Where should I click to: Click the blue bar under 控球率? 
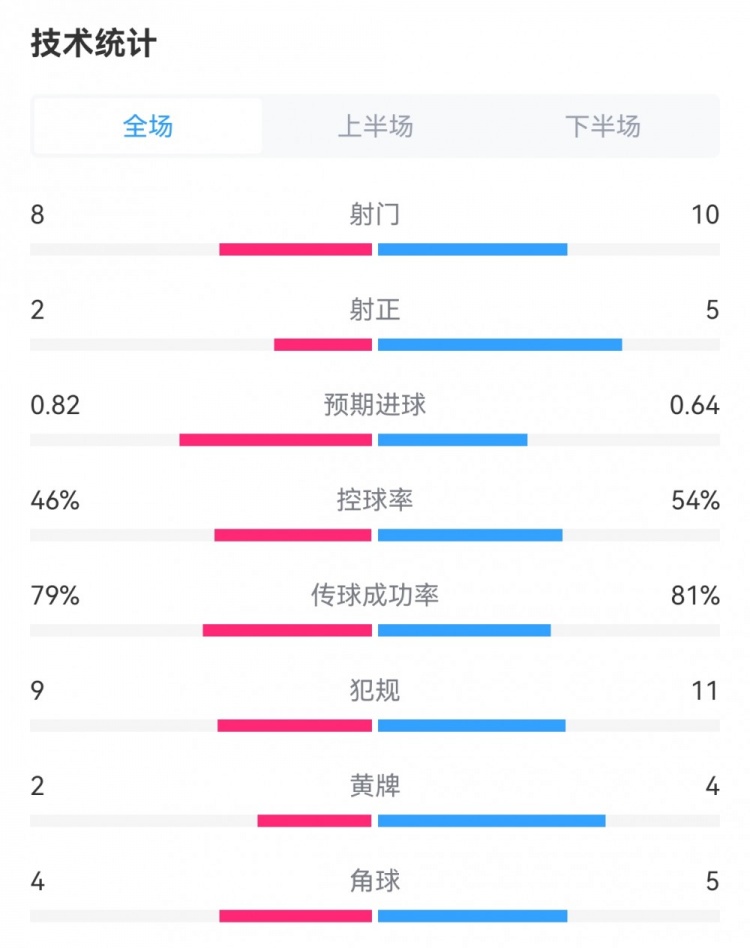[470, 535]
